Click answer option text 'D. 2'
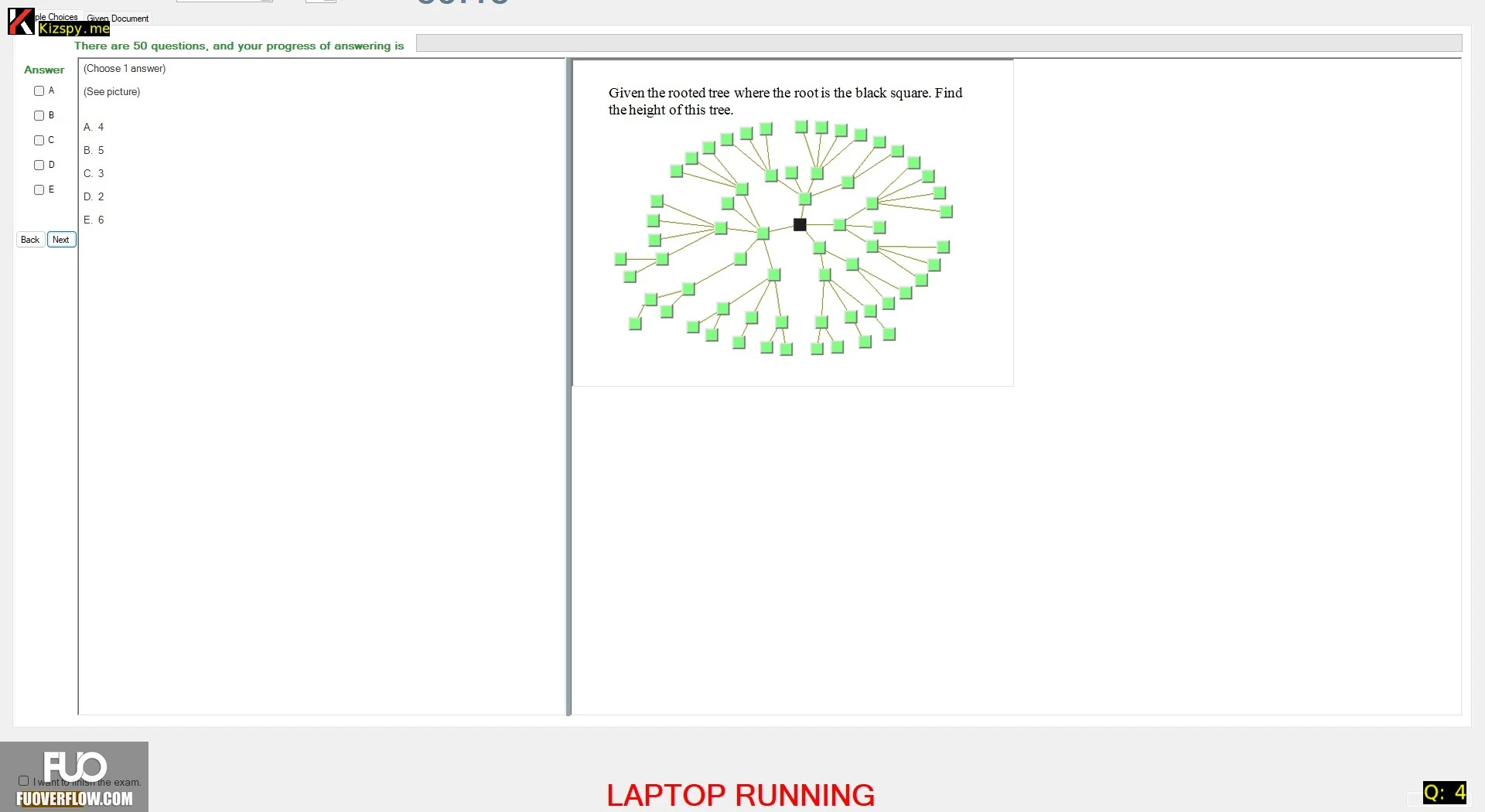1485x812 pixels. click(x=94, y=196)
